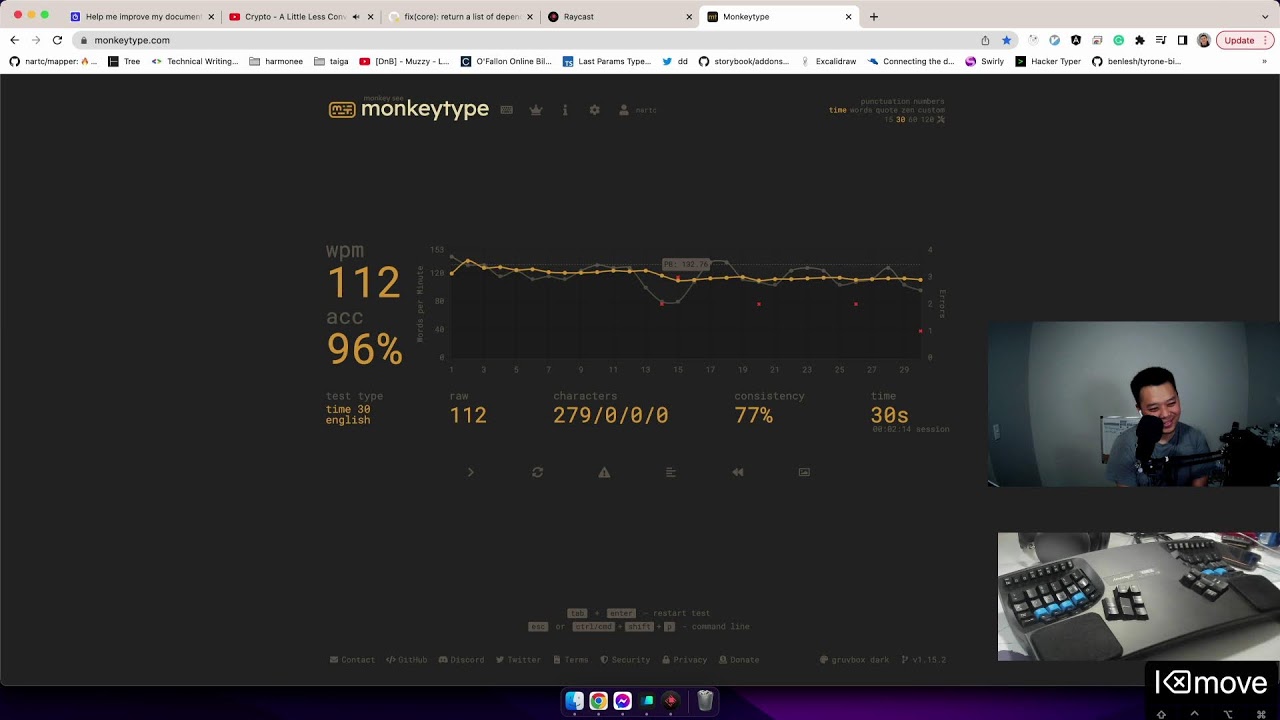Open the Angular extension icon
The width and height of the screenshot is (1280, 720).
pyautogui.click(x=1076, y=40)
